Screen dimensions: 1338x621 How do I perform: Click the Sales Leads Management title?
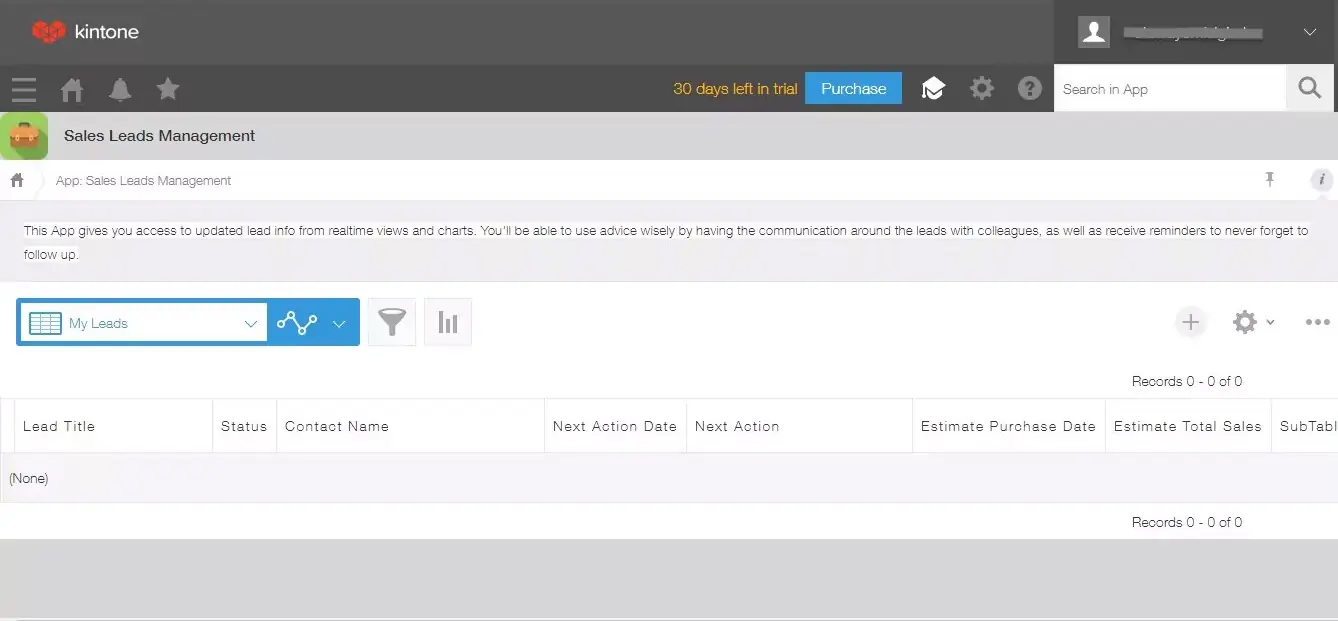click(159, 136)
